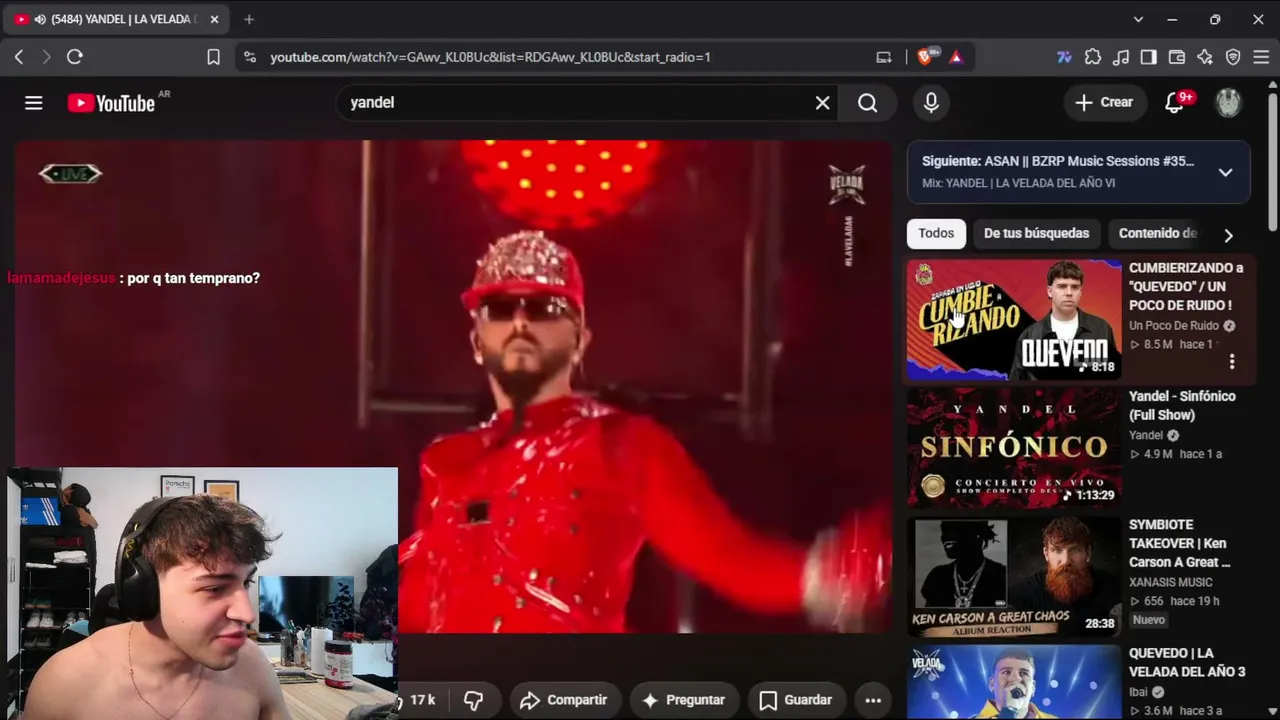View site information in the address bar
The image size is (1280, 720).
coord(249,57)
